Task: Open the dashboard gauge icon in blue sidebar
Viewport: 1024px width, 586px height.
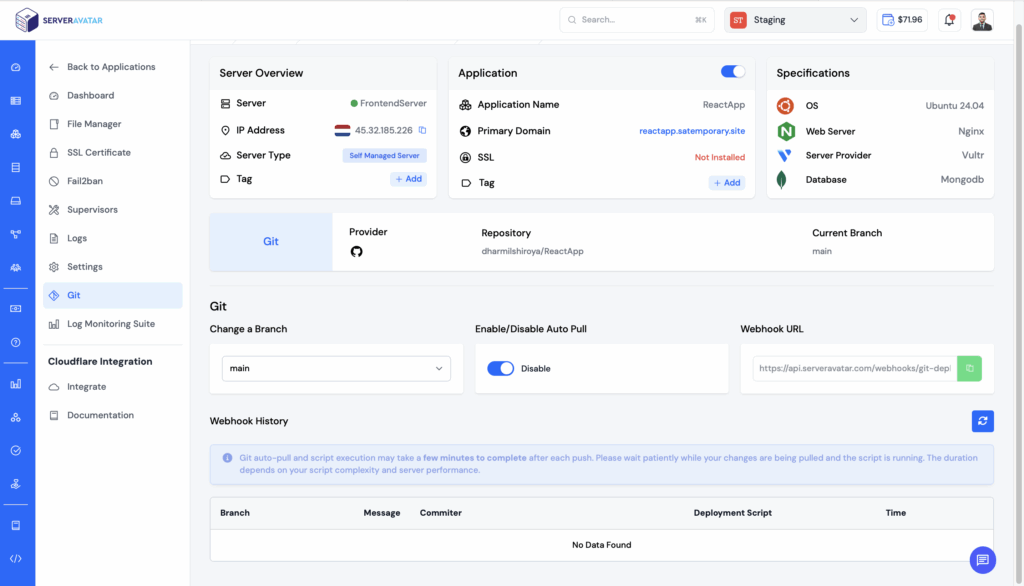Action: pyautogui.click(x=16, y=67)
